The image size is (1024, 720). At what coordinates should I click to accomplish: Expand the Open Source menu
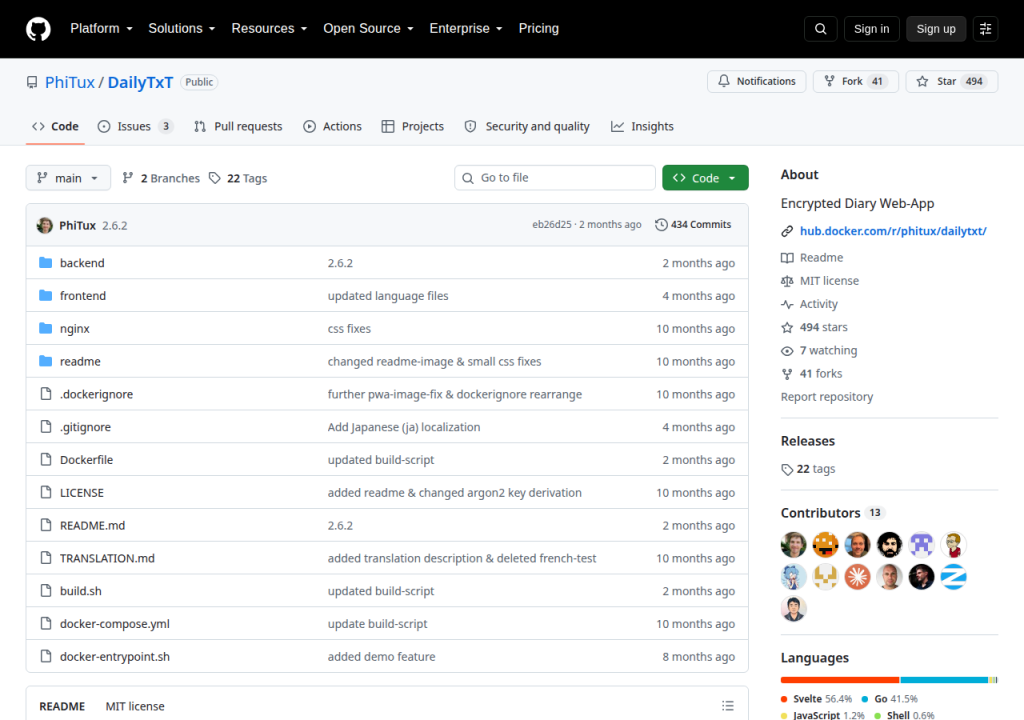click(368, 29)
